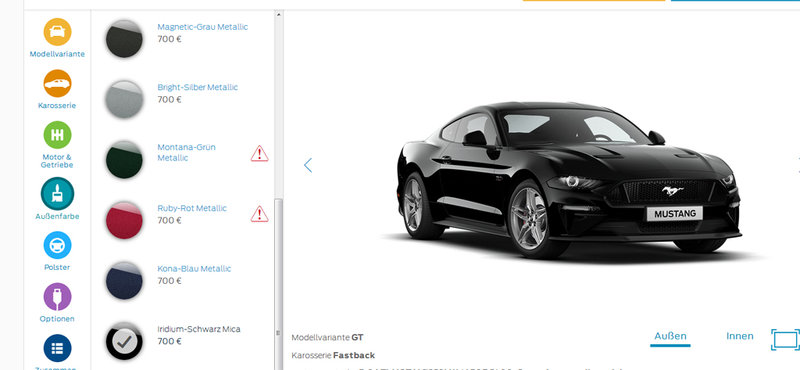The width and height of the screenshot is (800, 370).
Task: Open the Polster steering wheel icon
Action: tap(57, 245)
